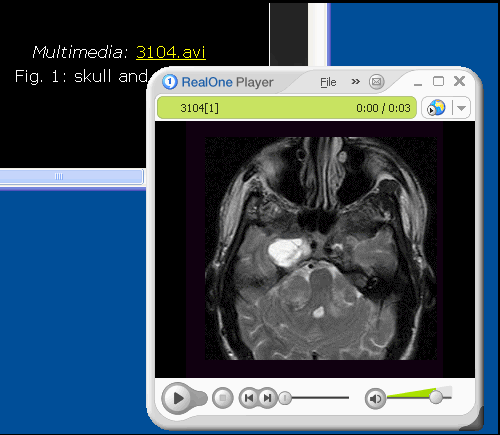Minimize the RealOne Player window
This screenshot has width=500, height=435.
[418, 83]
